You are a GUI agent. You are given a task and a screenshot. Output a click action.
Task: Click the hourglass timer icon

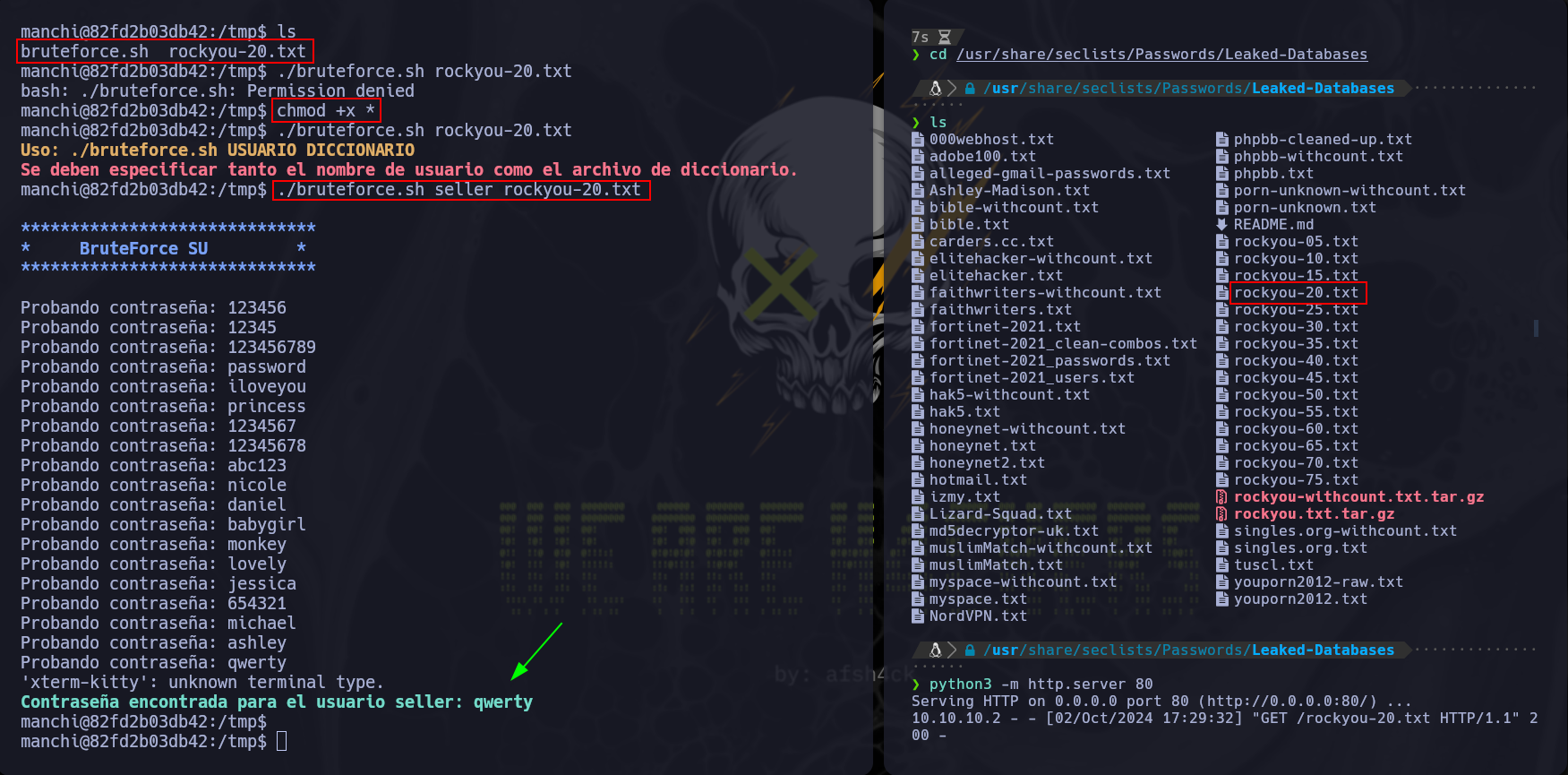click(944, 37)
